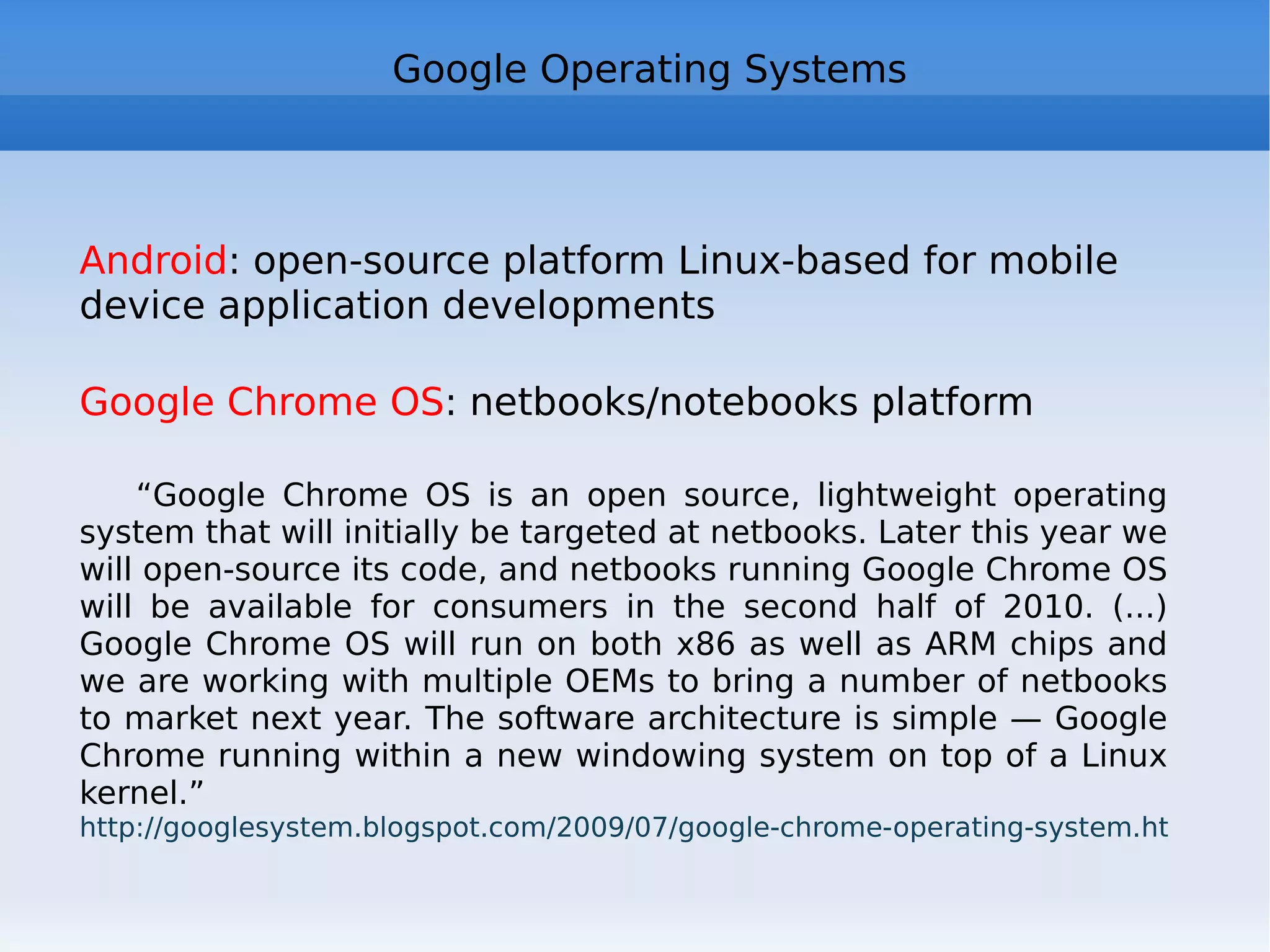Click the ellipsis (...) in the quote
The image size is (1270, 952).
coord(1140,607)
